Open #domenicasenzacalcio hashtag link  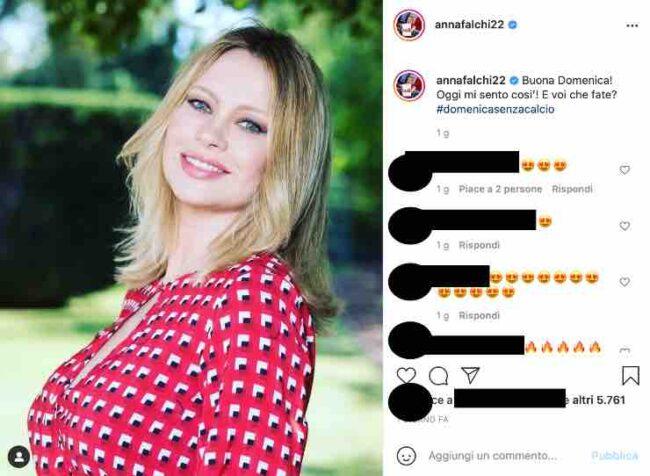495,109
